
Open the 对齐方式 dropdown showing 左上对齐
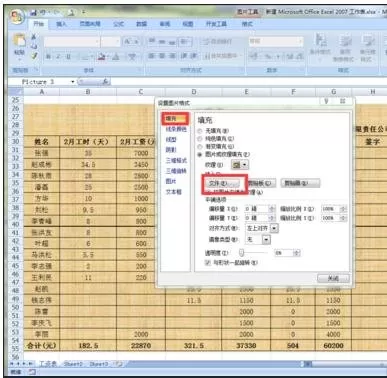pos(274,228)
